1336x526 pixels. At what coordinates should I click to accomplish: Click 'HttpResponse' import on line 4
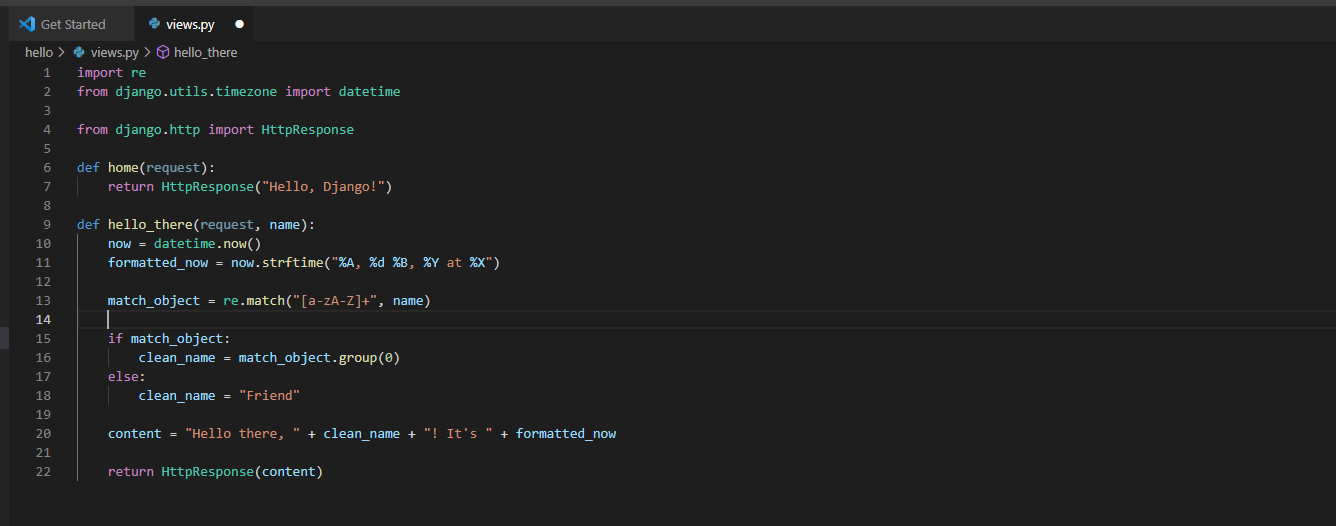click(308, 130)
